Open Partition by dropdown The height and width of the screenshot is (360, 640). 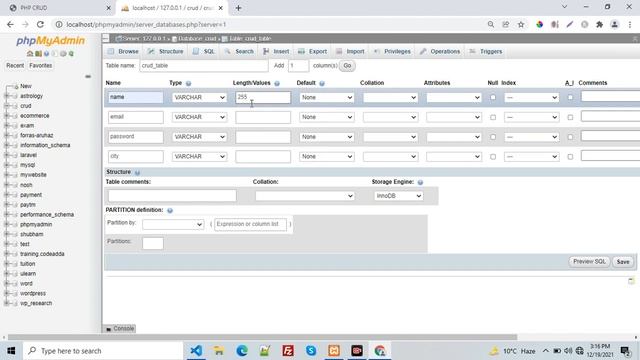173,224
